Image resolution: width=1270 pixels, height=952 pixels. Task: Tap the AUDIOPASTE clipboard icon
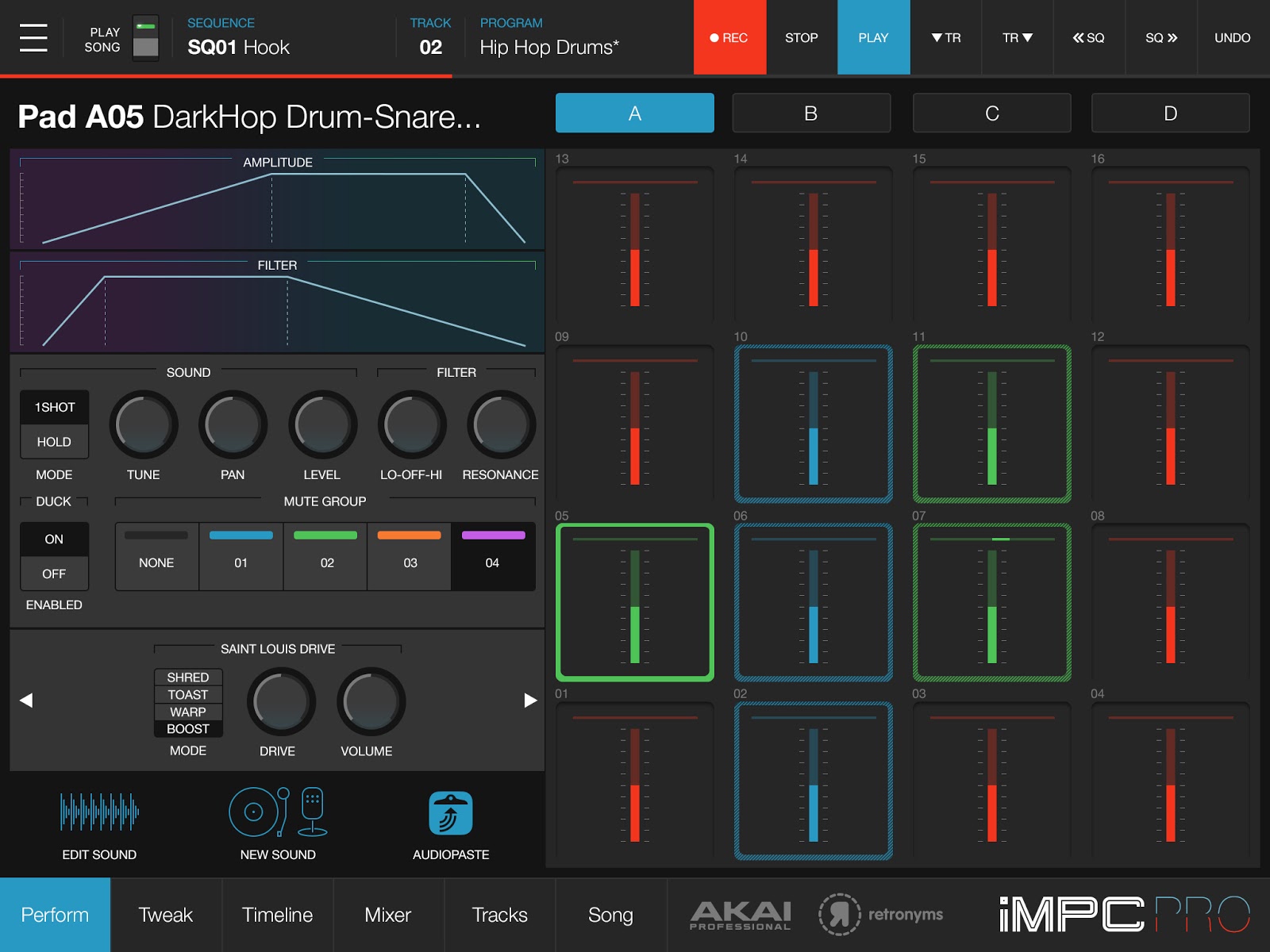[451, 813]
